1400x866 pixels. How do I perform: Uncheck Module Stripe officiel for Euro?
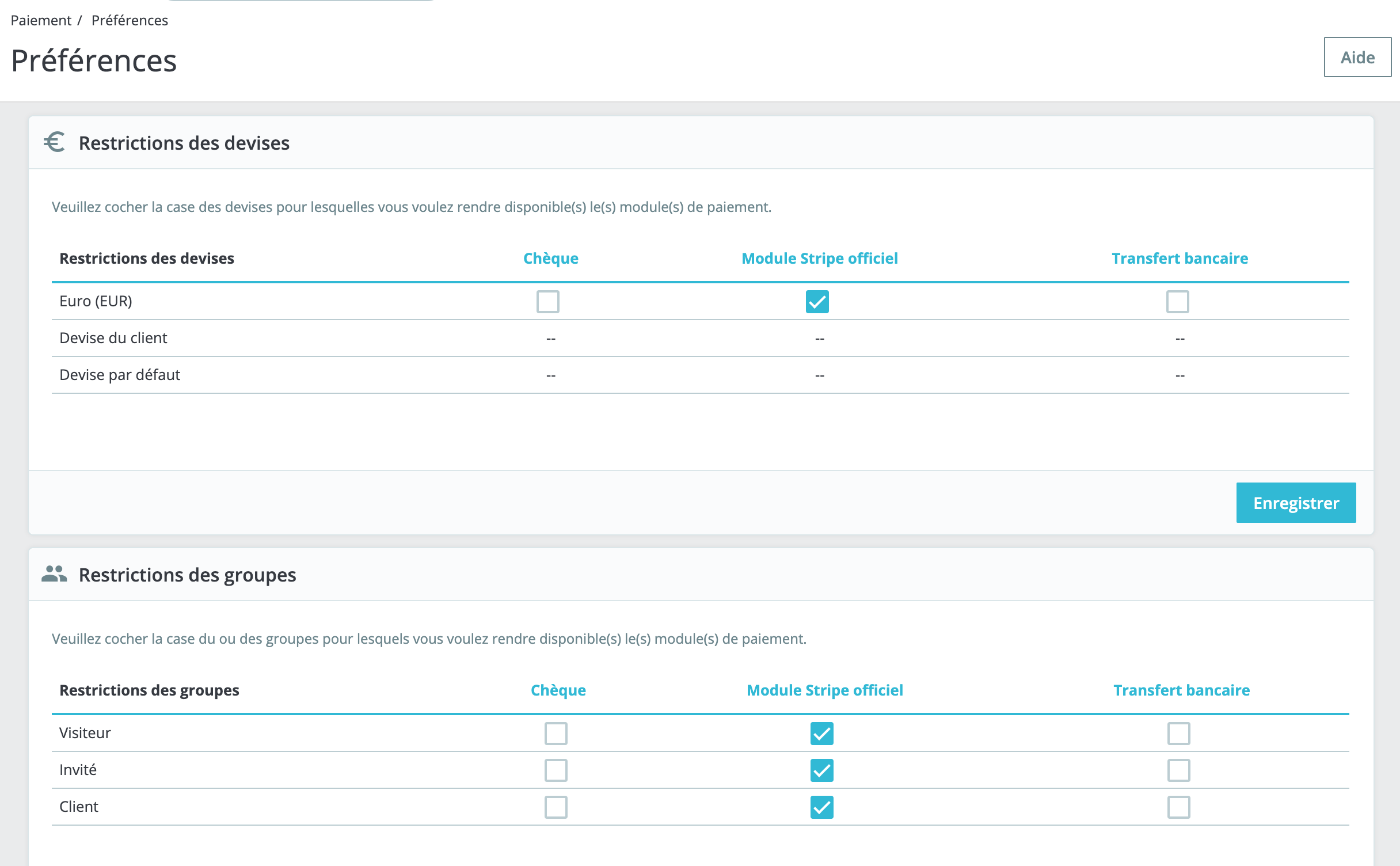click(x=817, y=302)
